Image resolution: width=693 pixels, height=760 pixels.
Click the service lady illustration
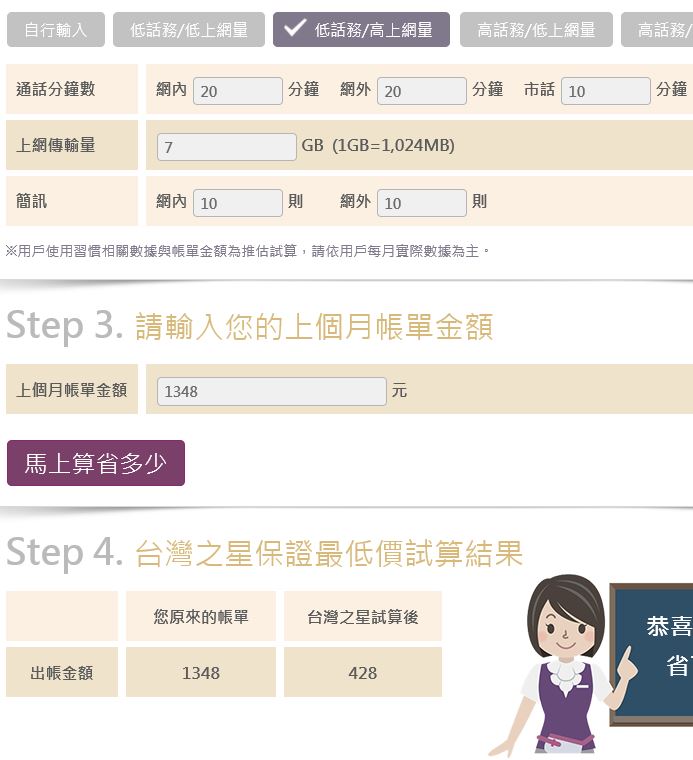565,666
